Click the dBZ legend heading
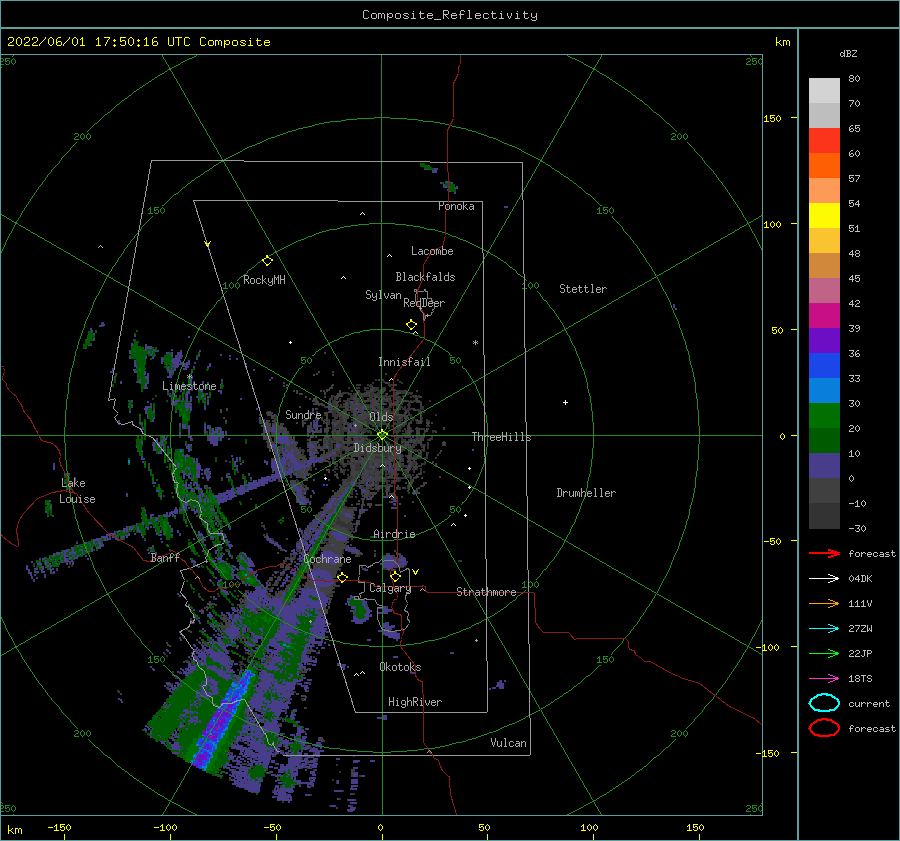The width and height of the screenshot is (900, 841). pyautogui.click(x=848, y=53)
